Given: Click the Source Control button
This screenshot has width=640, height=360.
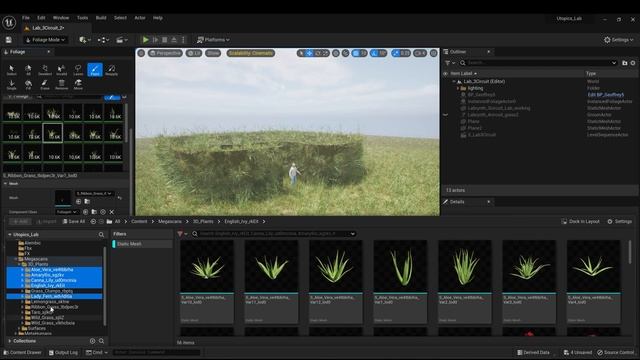Looking at the screenshot, I should [x=616, y=352].
